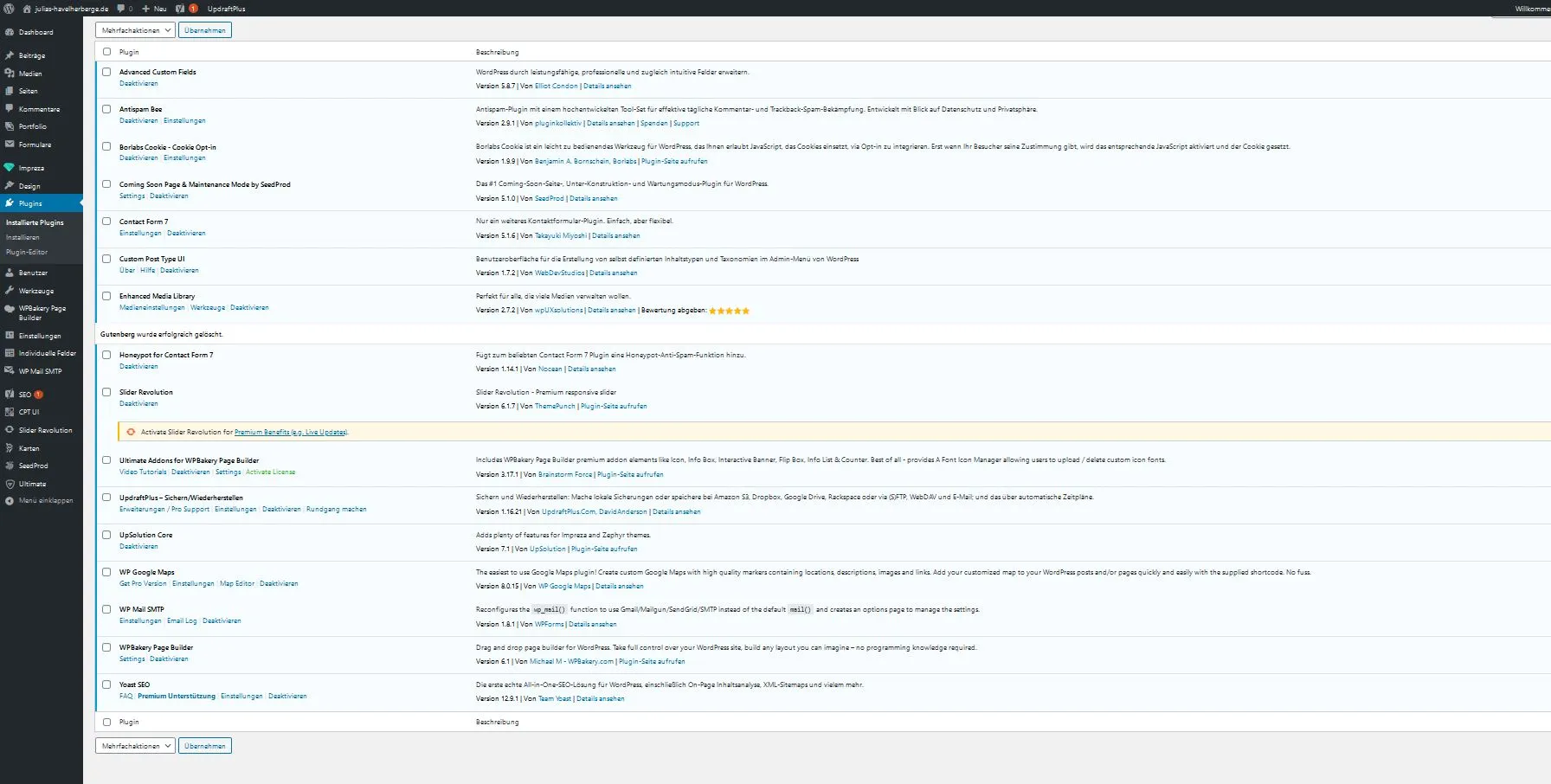Open the Medien icon in sidebar

click(10, 74)
